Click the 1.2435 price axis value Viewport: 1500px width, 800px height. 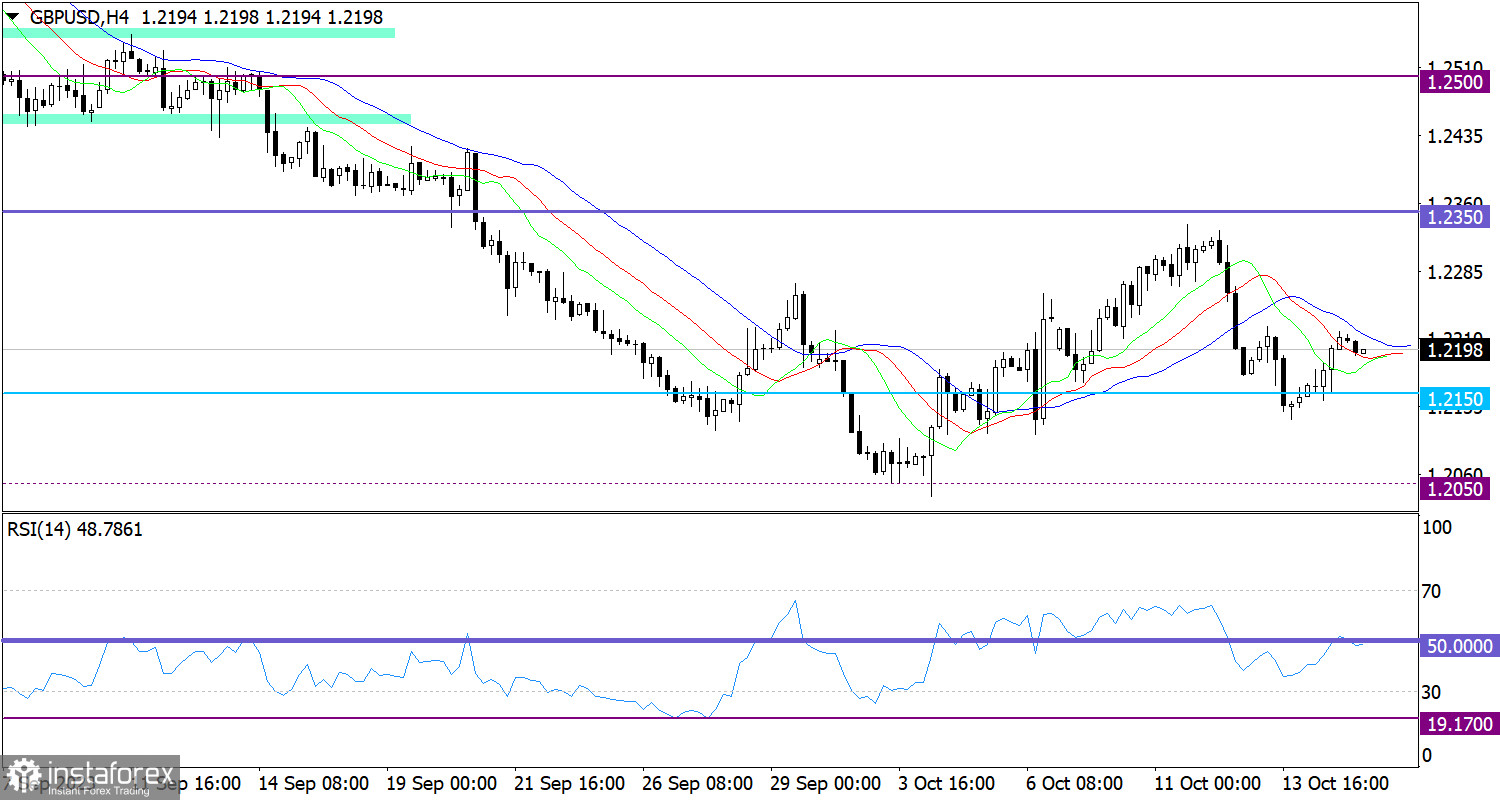pos(1454,136)
